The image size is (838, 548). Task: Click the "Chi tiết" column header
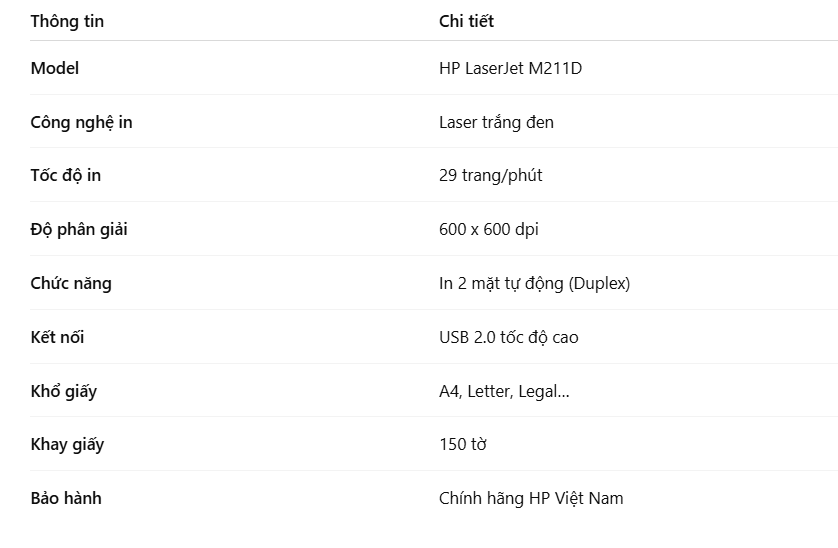click(466, 21)
